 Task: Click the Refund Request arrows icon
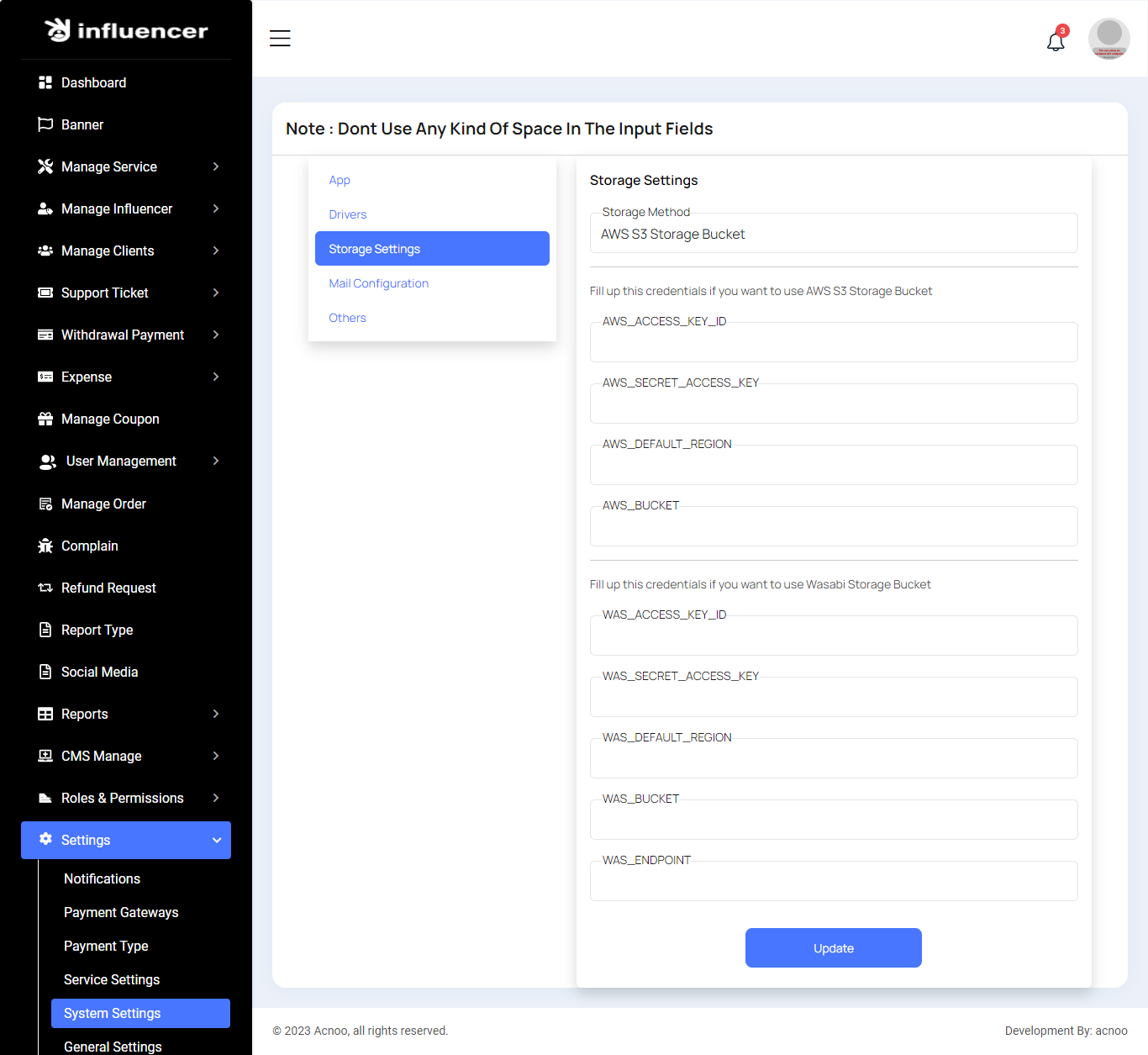coord(45,588)
